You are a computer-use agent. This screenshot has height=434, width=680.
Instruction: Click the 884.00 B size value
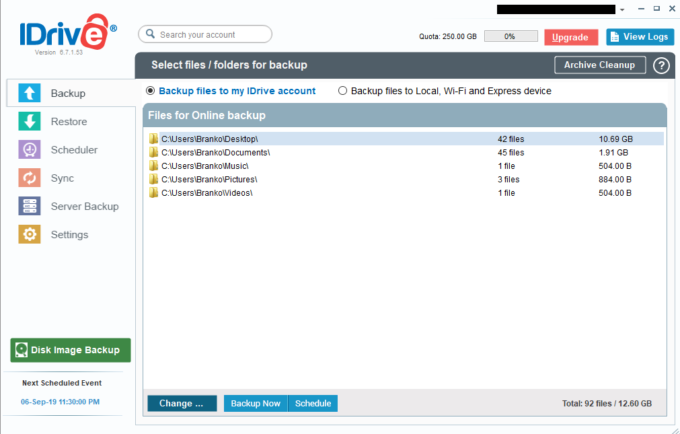615,179
